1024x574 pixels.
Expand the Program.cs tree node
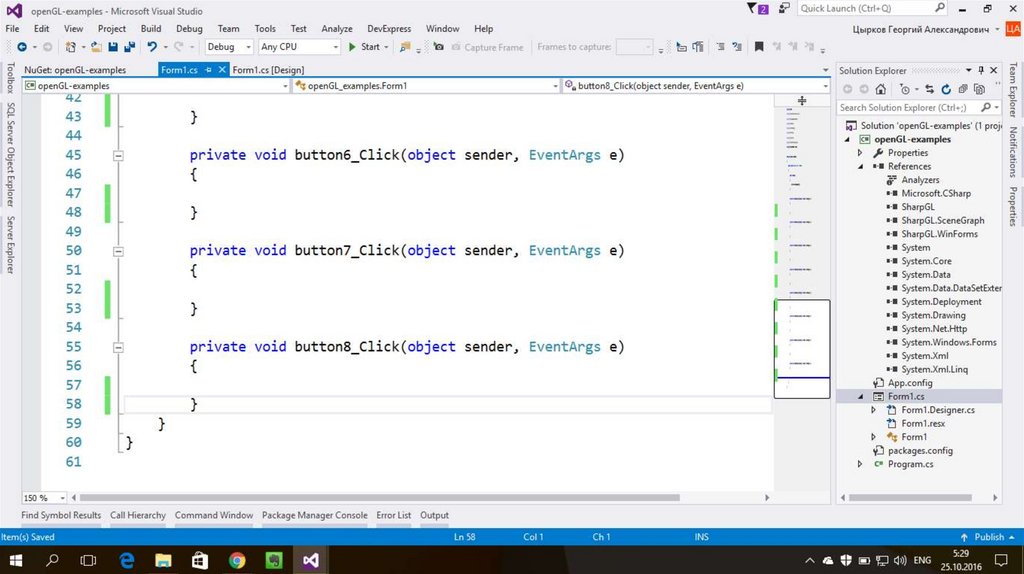pos(860,464)
